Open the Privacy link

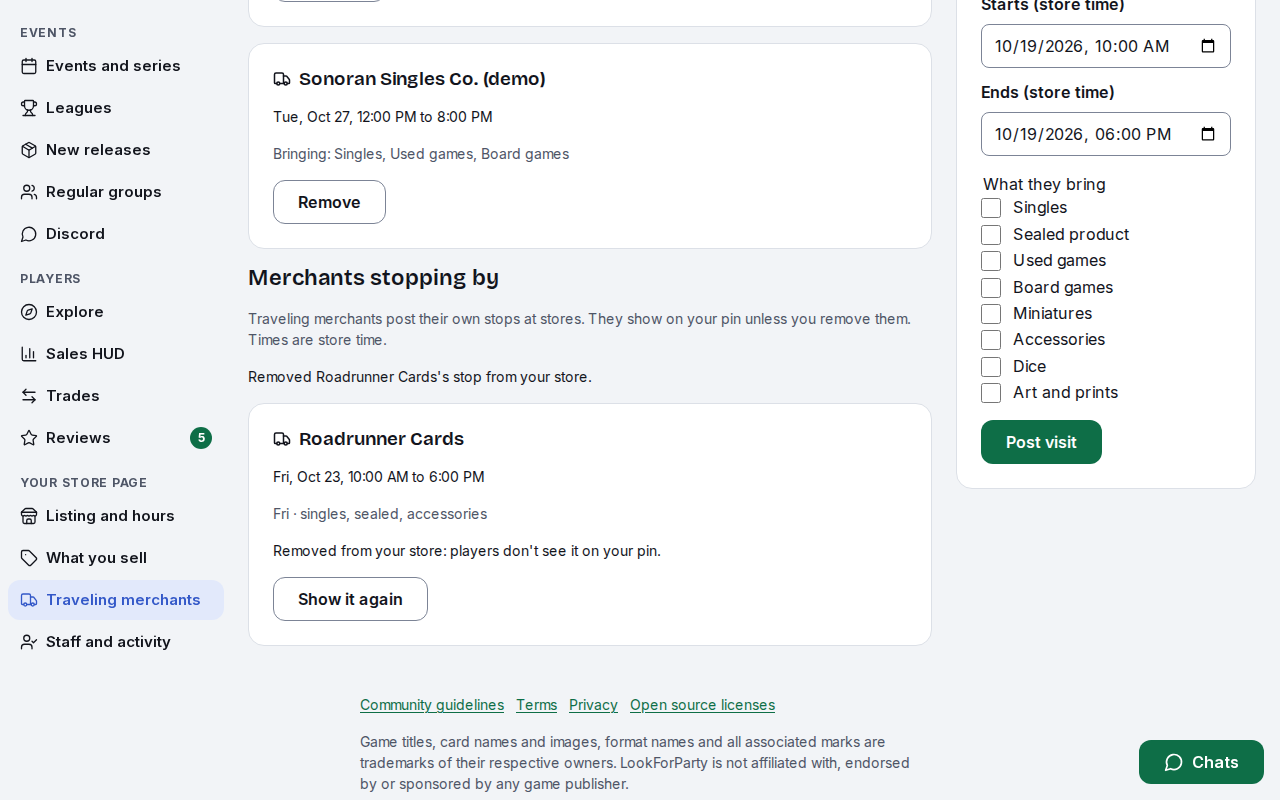click(593, 705)
